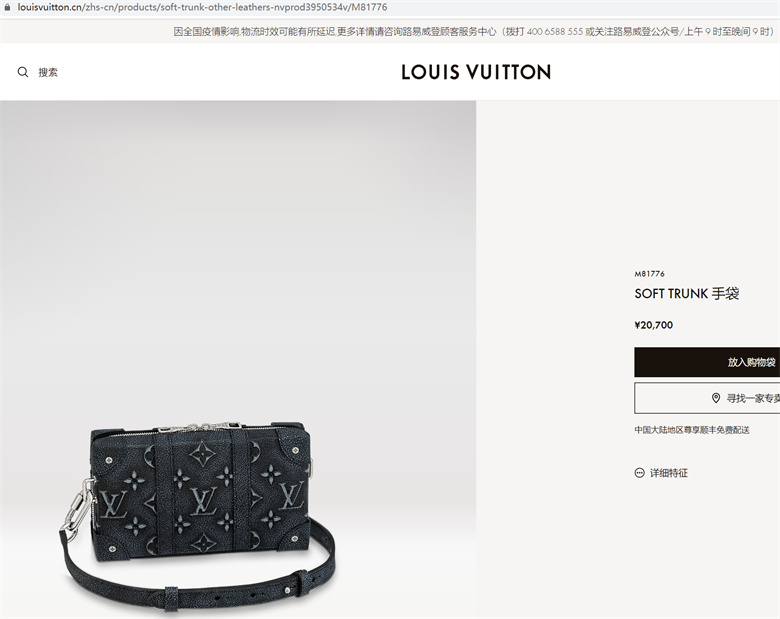The image size is (780, 619).
Task: Click the ¥20,700 price
Action: point(654,325)
